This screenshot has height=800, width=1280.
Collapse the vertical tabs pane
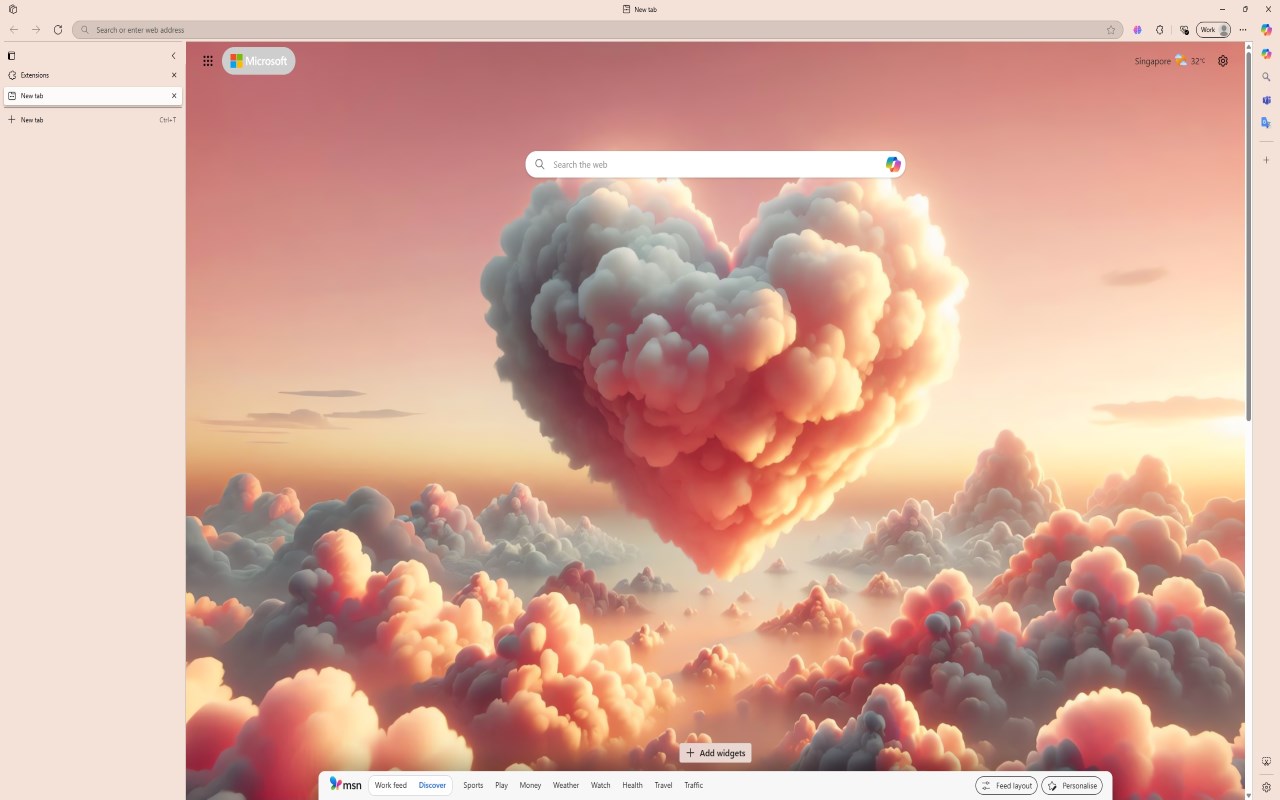coord(173,56)
